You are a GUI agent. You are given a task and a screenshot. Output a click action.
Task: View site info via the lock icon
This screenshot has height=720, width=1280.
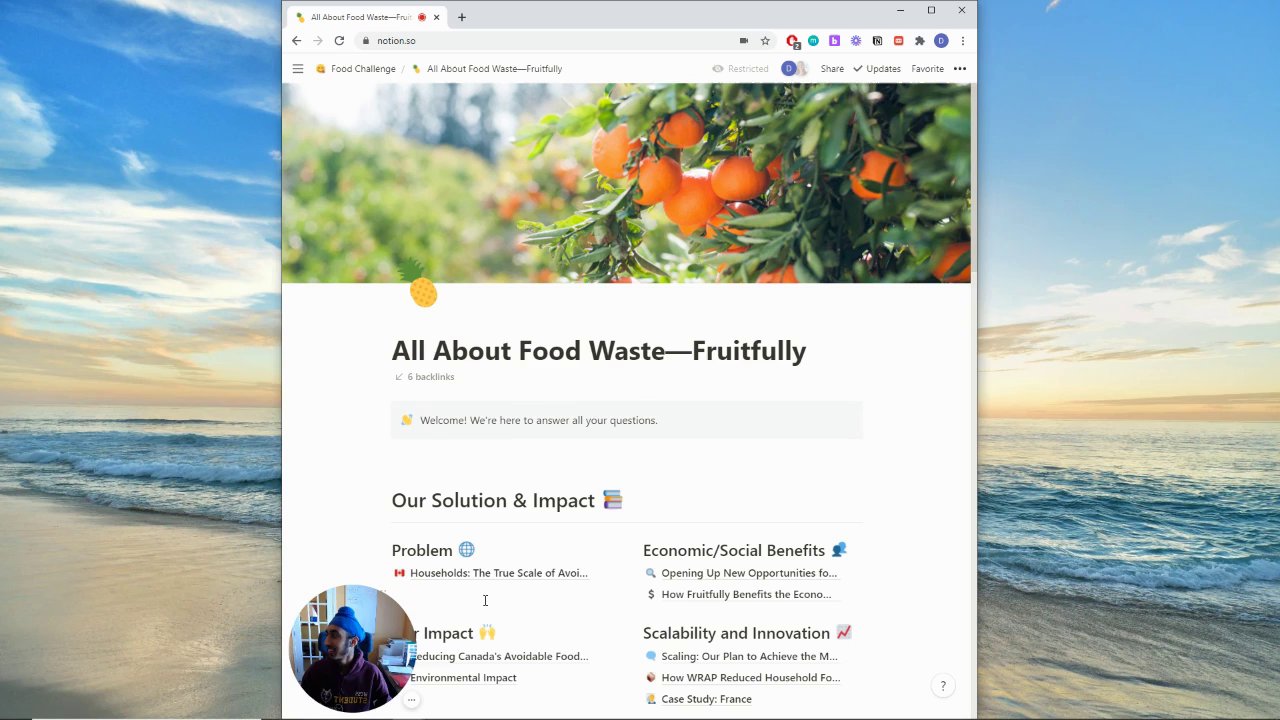[x=366, y=41]
